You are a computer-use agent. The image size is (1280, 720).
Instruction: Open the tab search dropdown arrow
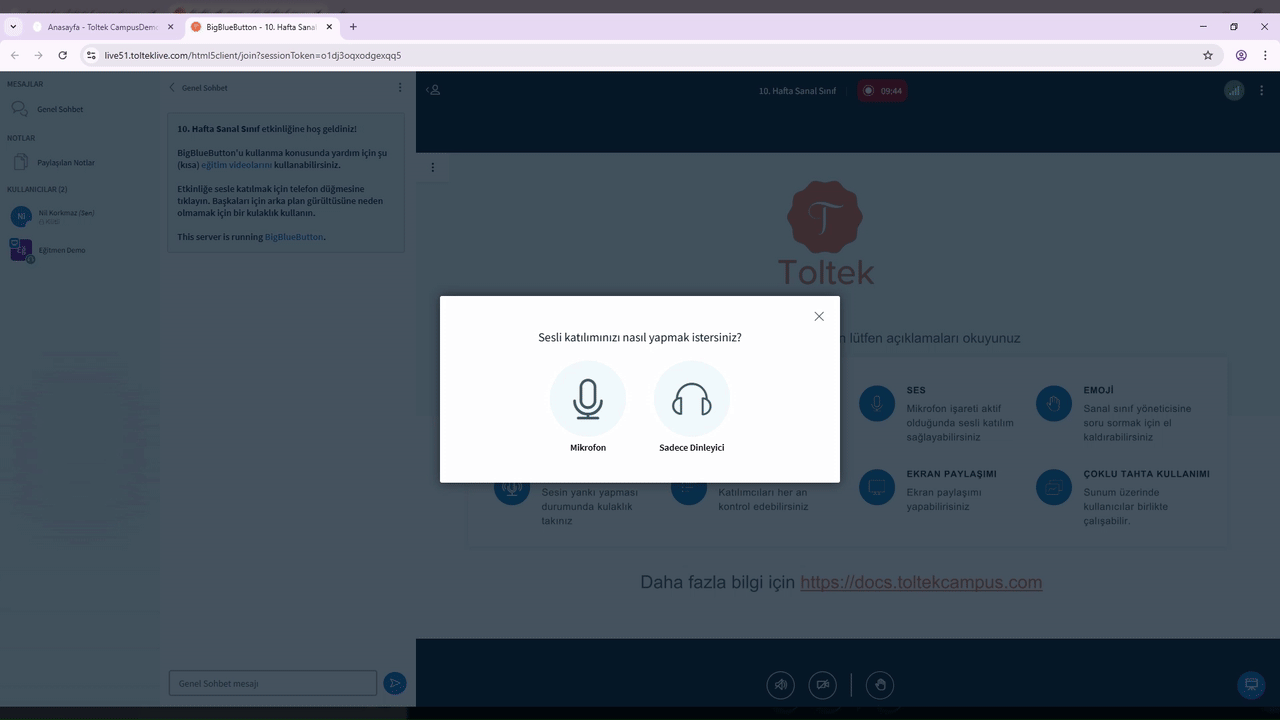click(13, 27)
